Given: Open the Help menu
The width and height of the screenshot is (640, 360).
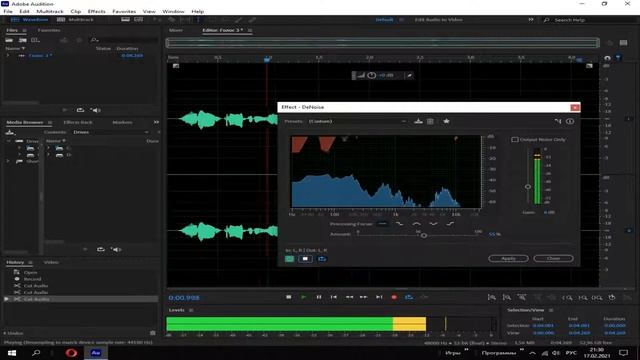Looking at the screenshot, I should (198, 11).
